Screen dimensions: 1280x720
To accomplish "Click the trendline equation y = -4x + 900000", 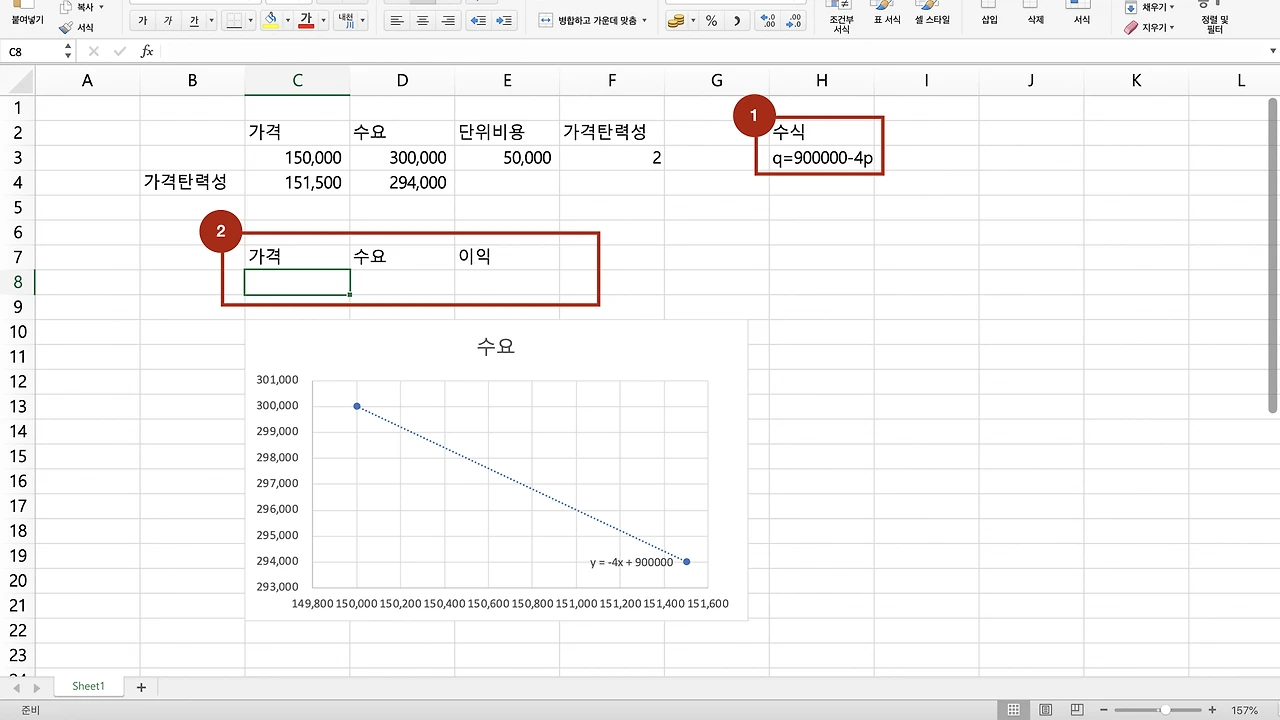I will pyautogui.click(x=632, y=562).
